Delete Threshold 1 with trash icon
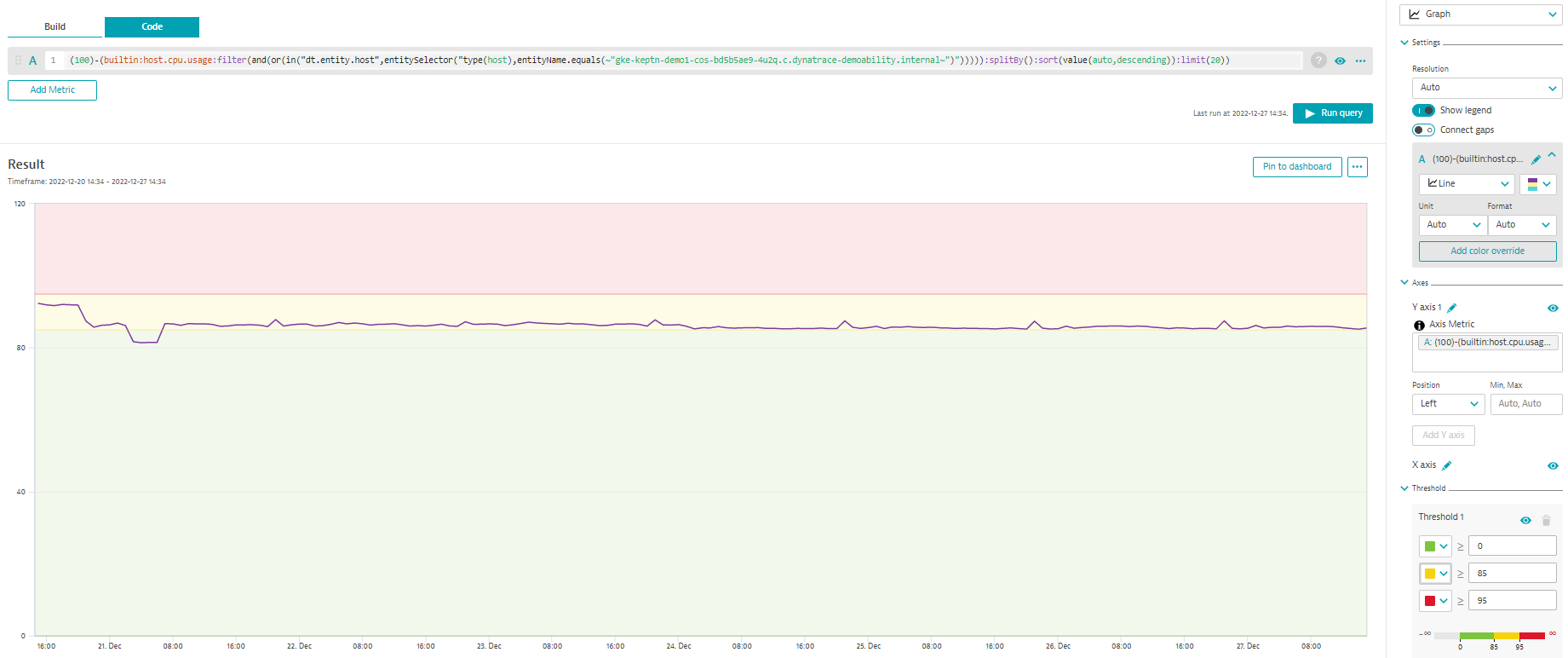Screen dimensions: 1568x658 click(1546, 521)
